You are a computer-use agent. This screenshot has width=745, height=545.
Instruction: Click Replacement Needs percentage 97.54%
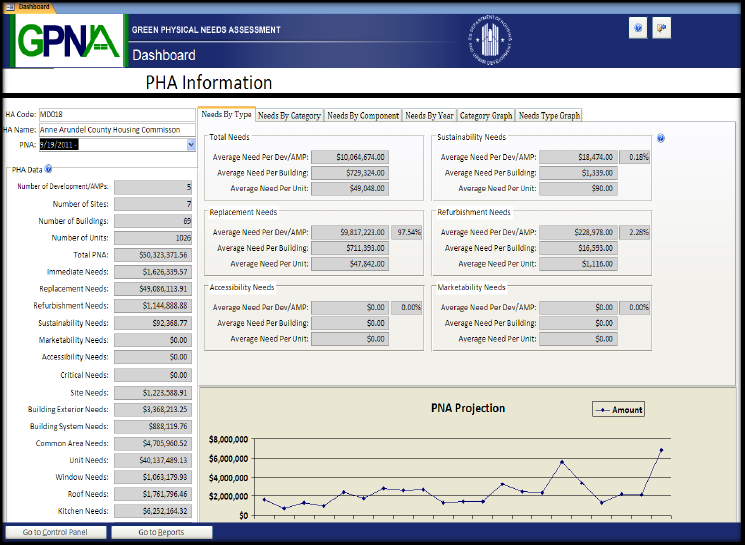point(406,232)
